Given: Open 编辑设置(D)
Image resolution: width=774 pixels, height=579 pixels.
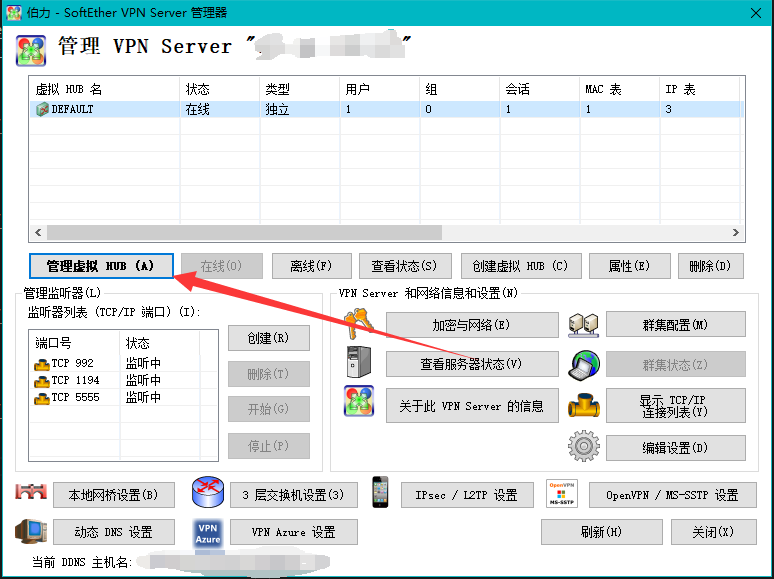Looking at the screenshot, I should (675, 448).
